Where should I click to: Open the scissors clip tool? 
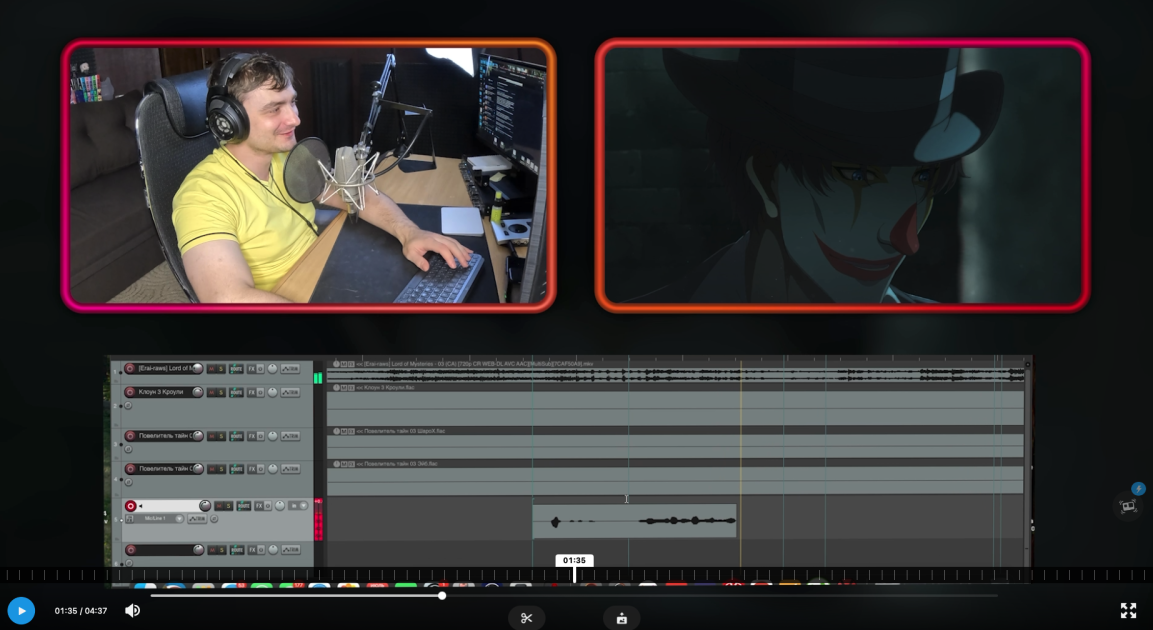526,618
